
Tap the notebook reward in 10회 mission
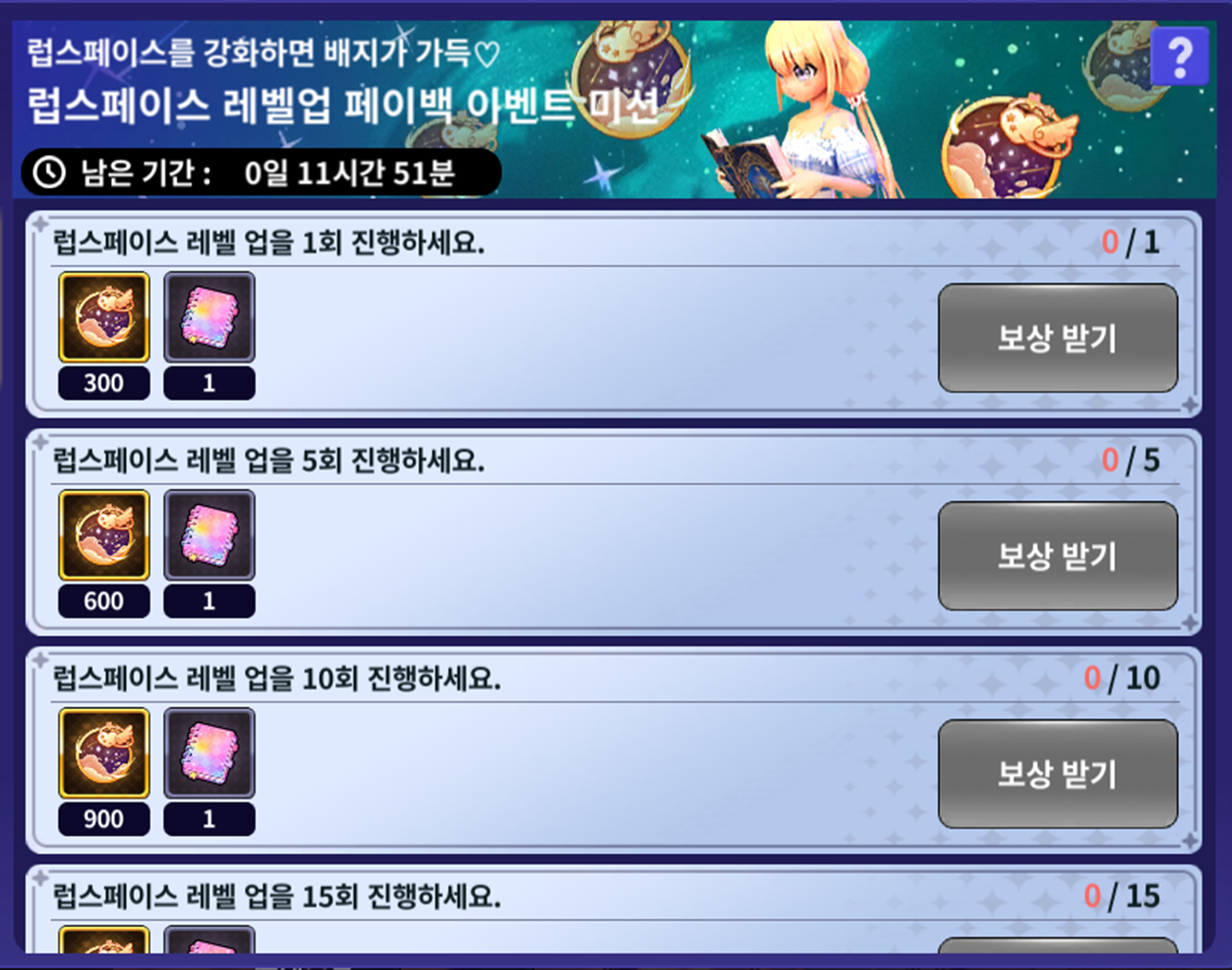pos(209,753)
